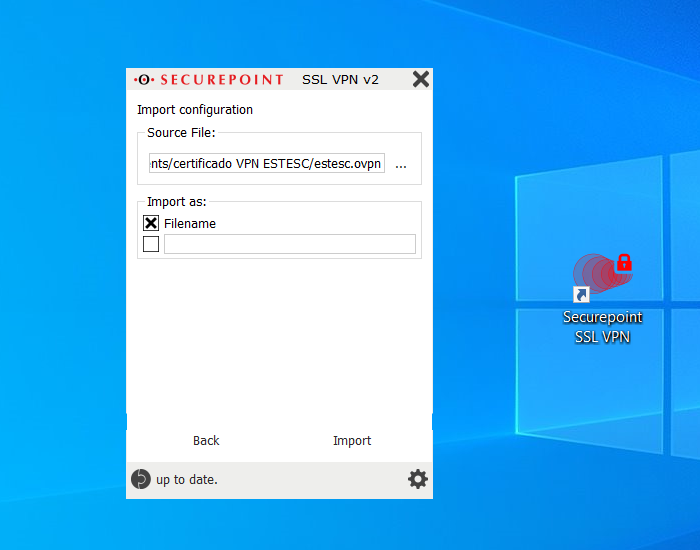Open Securepoint SSL VPN desktop shortcut

point(602,299)
